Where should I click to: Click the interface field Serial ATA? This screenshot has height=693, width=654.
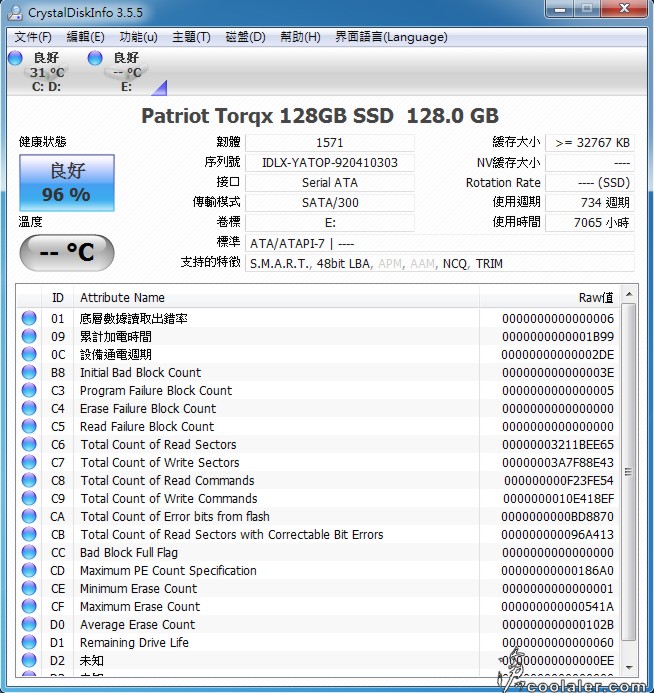tap(330, 183)
